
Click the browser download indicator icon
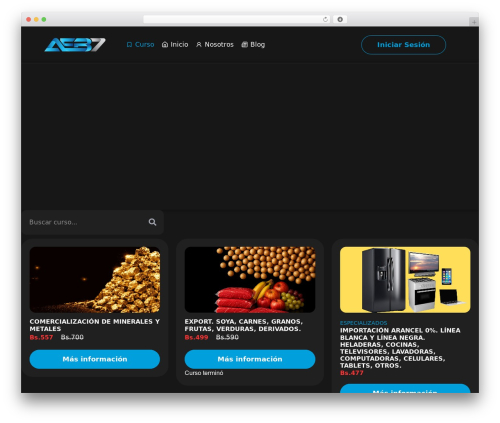340,20
